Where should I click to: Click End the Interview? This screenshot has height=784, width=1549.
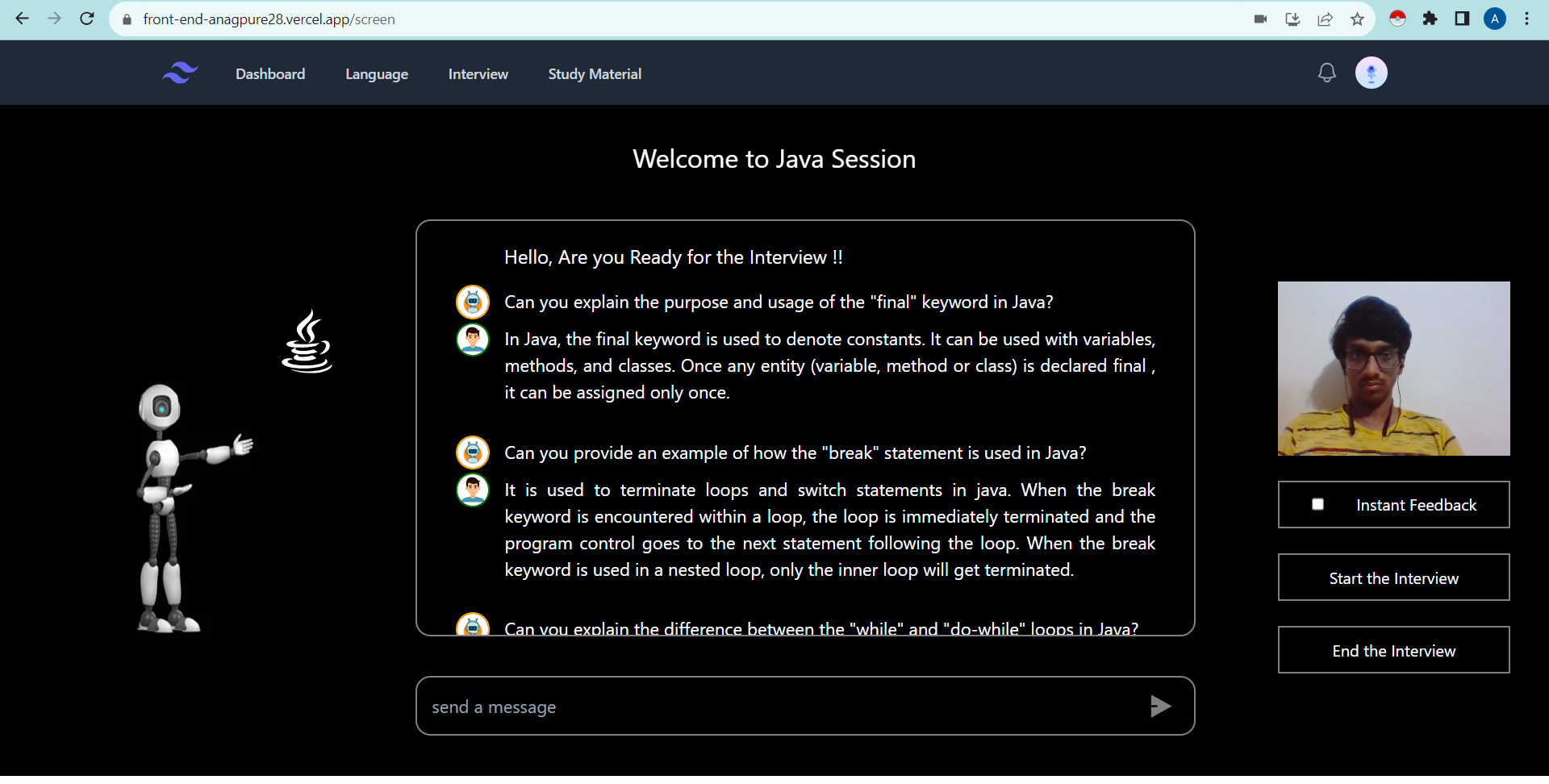point(1393,650)
